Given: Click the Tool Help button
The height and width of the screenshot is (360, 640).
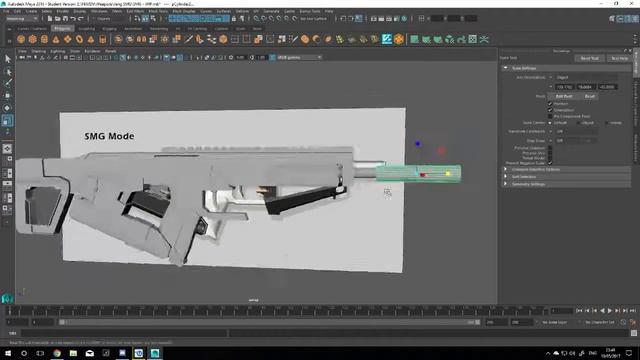Looking at the screenshot, I should (x=619, y=58).
